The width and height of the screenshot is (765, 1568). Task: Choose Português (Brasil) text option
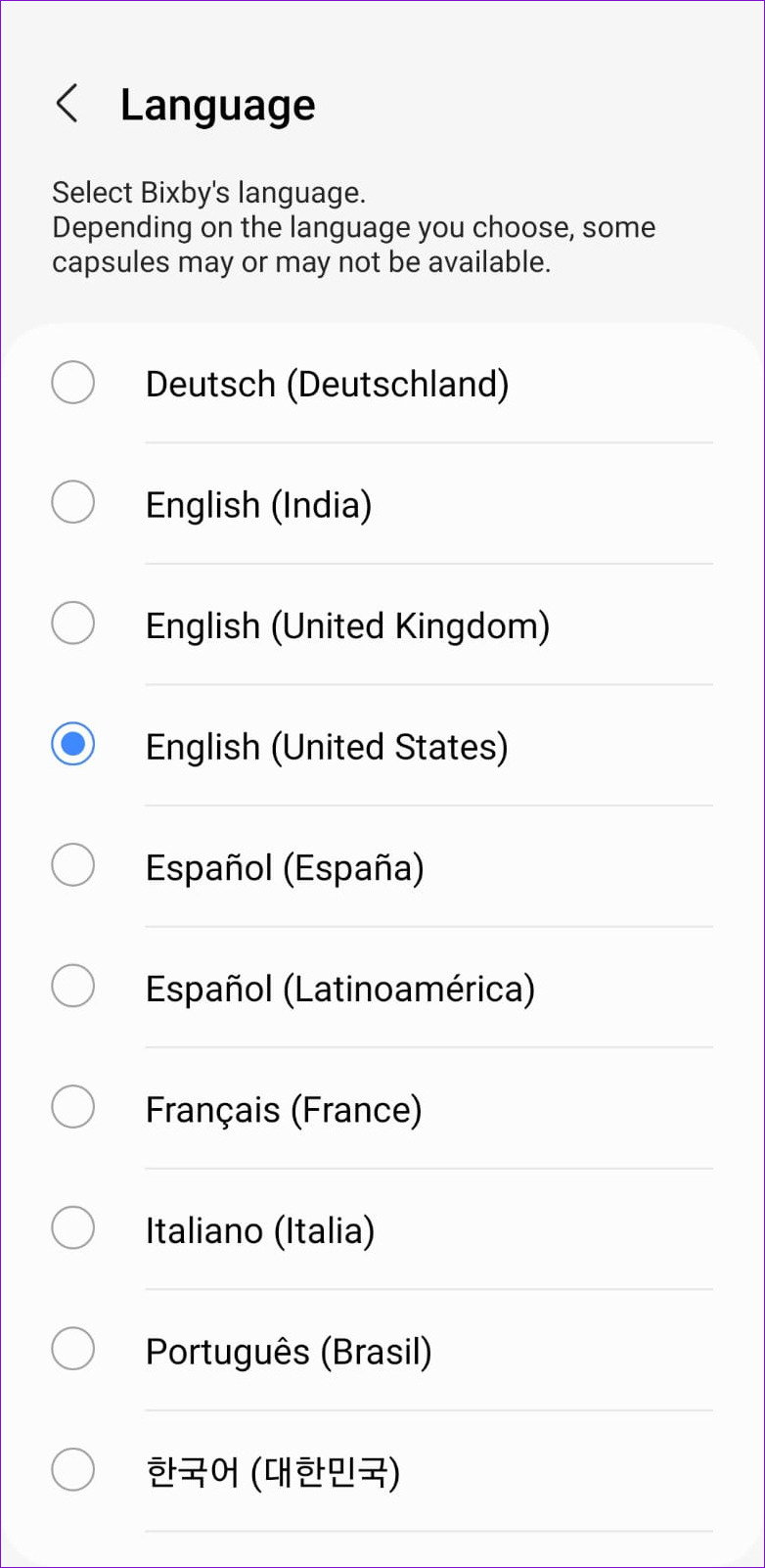[289, 1352]
